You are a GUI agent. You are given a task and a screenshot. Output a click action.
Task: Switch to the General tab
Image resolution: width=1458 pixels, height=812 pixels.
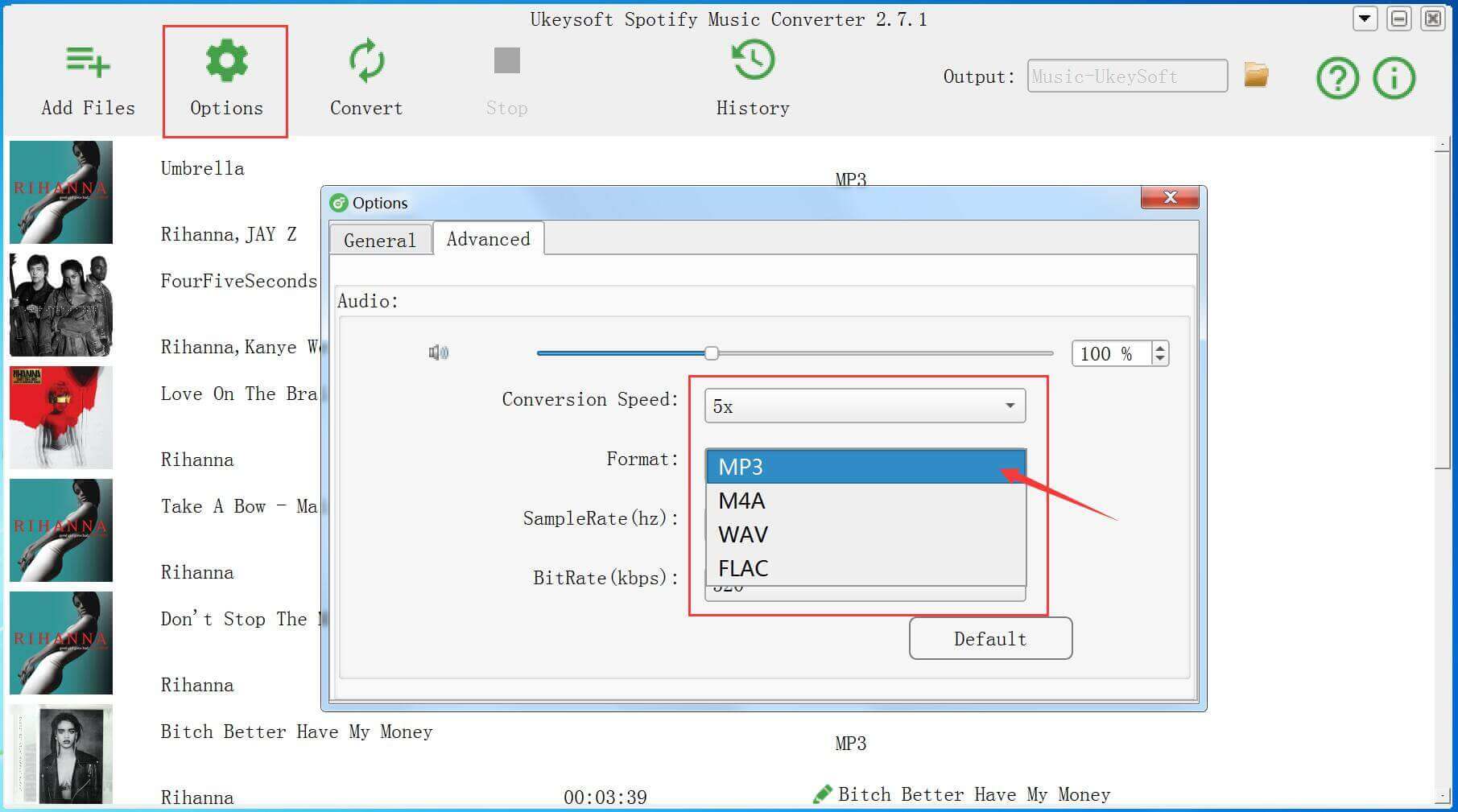click(x=380, y=240)
